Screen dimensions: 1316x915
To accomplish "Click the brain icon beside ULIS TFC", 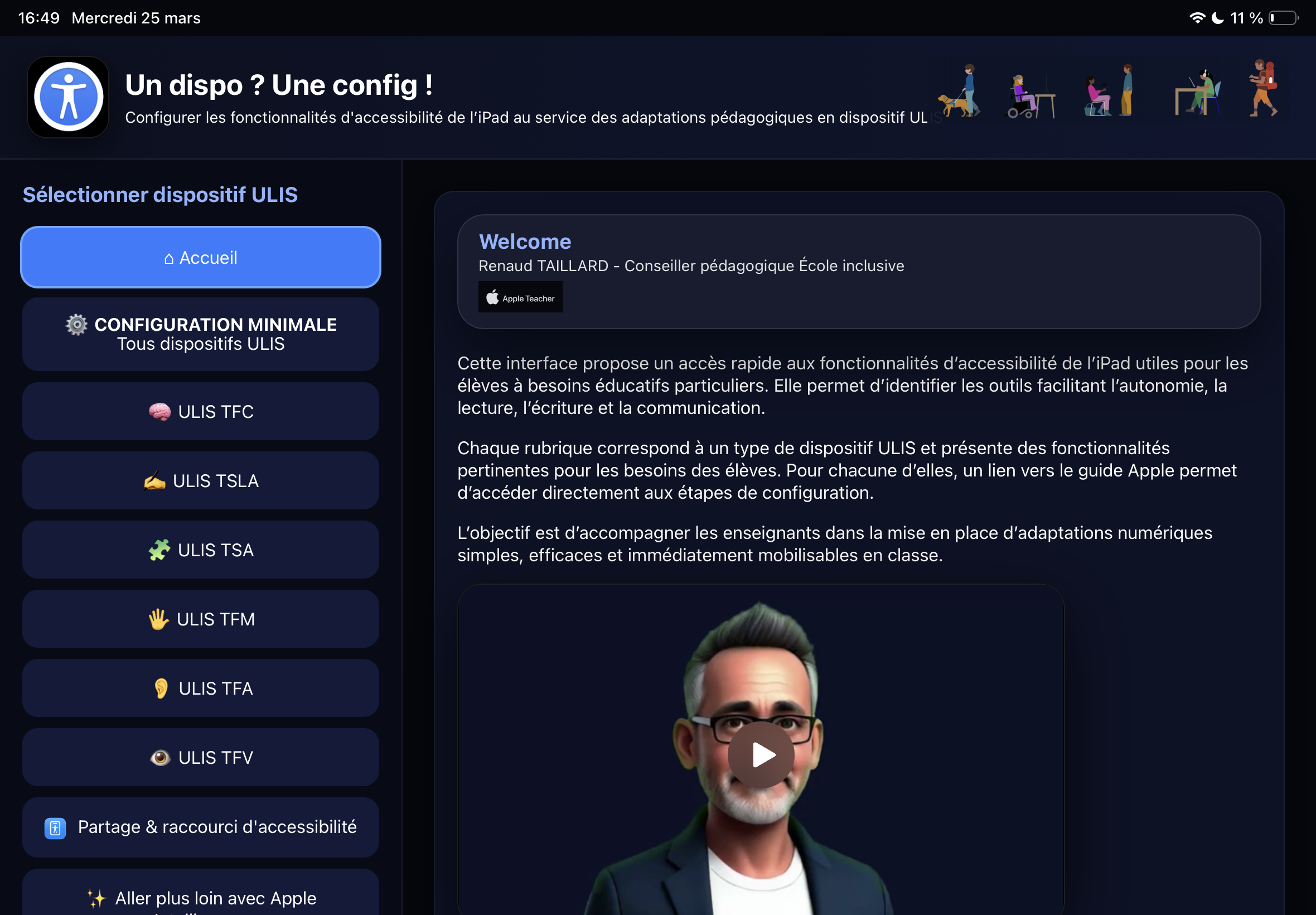I will (160, 412).
